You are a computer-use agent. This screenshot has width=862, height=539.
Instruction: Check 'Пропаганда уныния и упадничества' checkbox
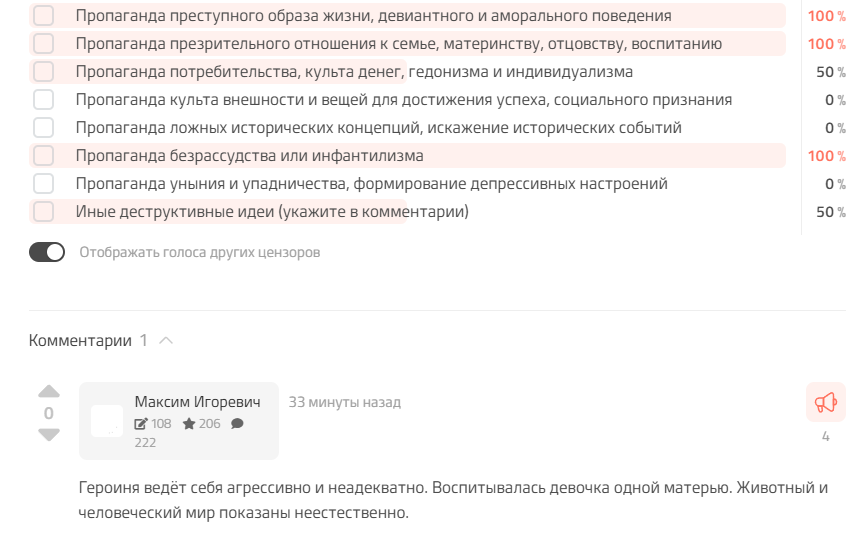pos(43,184)
